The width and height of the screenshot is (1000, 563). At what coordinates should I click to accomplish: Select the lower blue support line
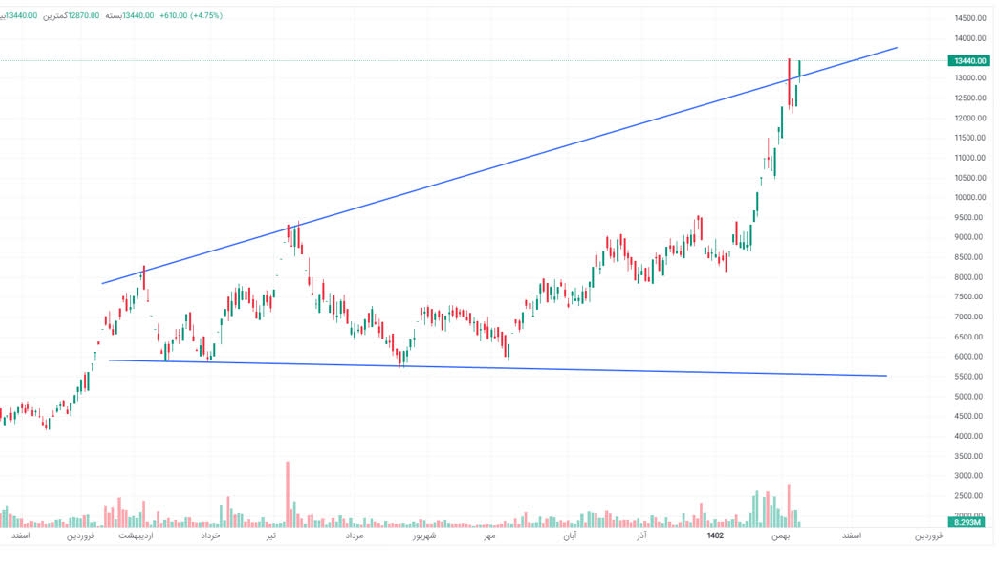[497, 368]
